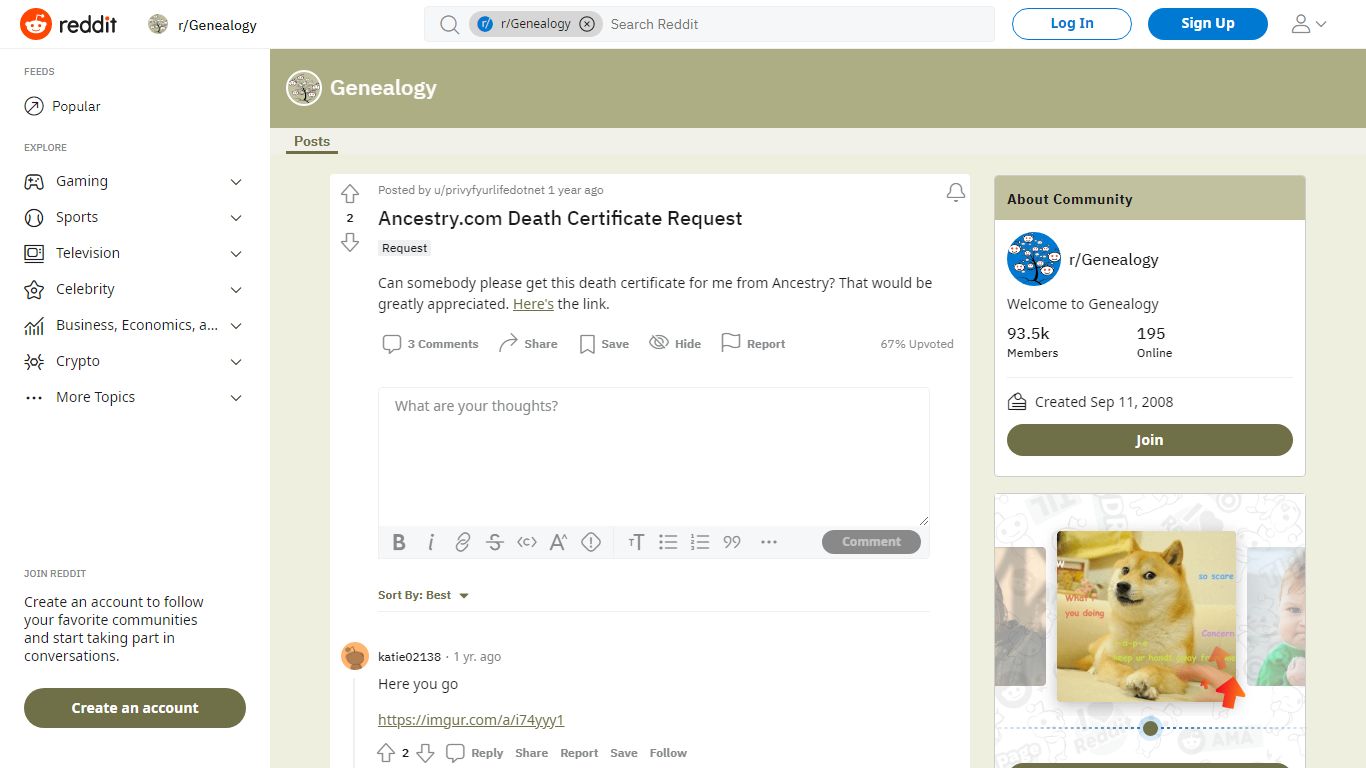The image size is (1366, 768).
Task: Downvote katie02138's comment
Action: [425, 753]
